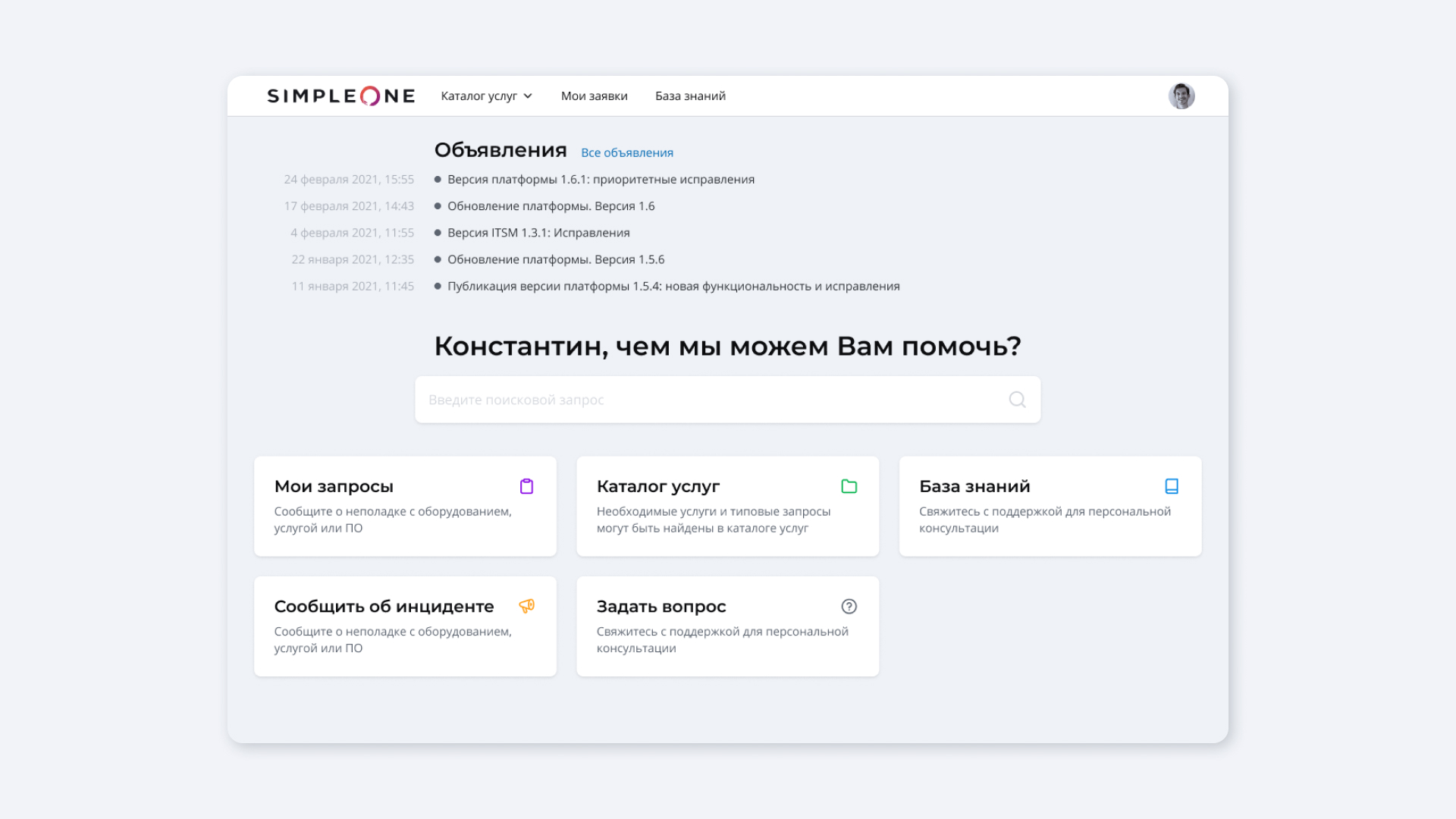Switch to База знаний in the top navigation
The image size is (1456, 819).
pyautogui.click(x=690, y=96)
